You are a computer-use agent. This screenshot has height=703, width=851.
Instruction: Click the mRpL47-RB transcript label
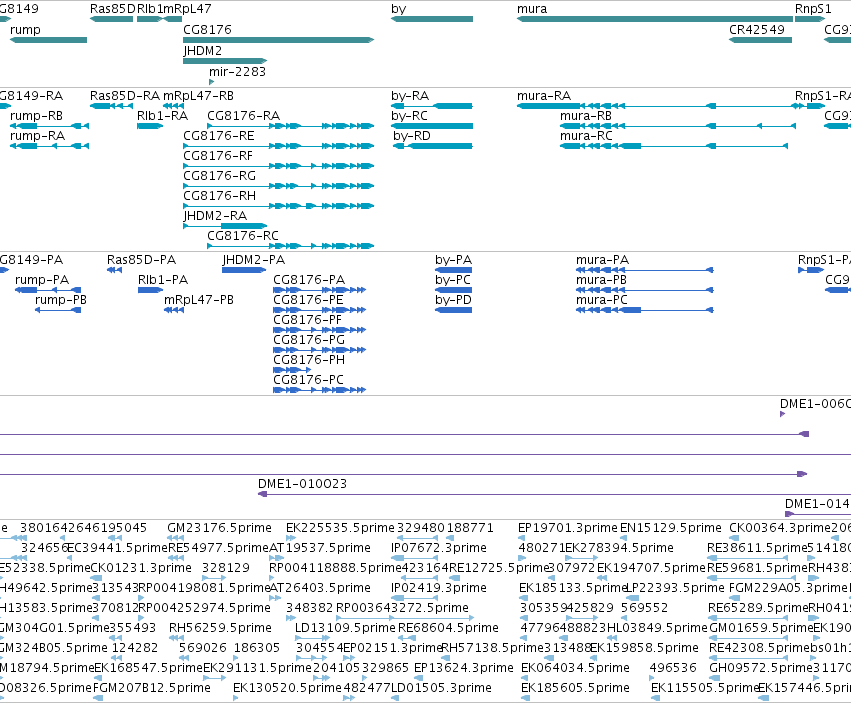pyautogui.click(x=198, y=96)
